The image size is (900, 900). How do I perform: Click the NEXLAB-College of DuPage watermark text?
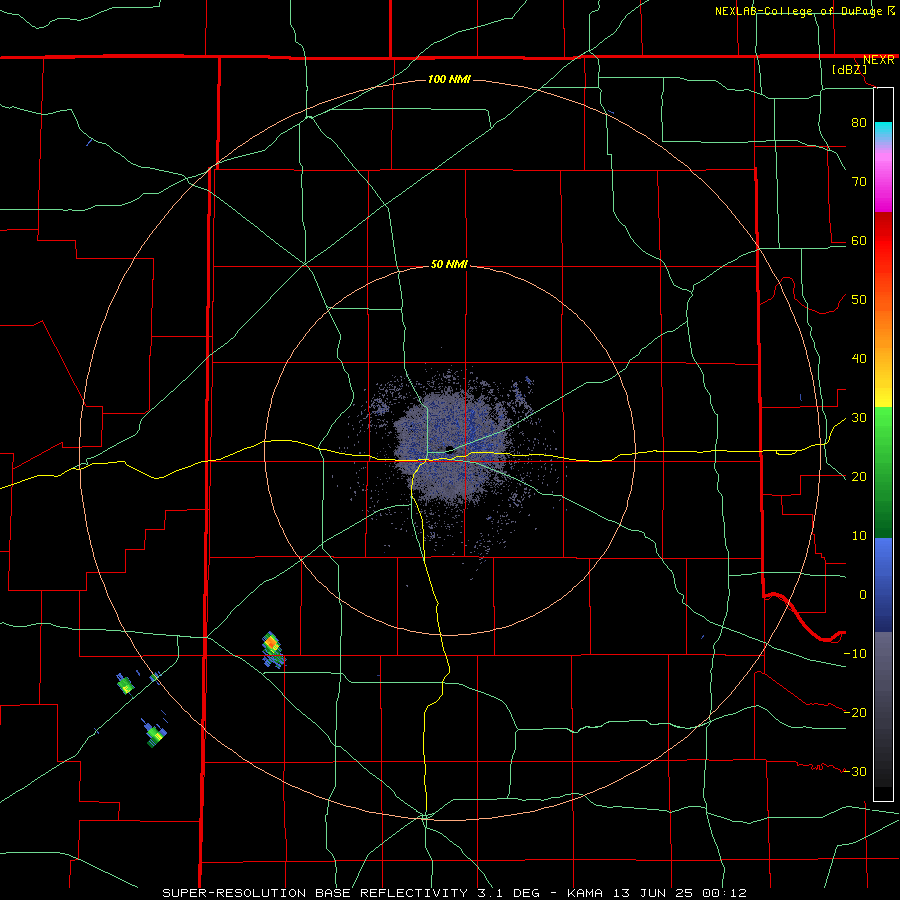pyautogui.click(x=799, y=11)
